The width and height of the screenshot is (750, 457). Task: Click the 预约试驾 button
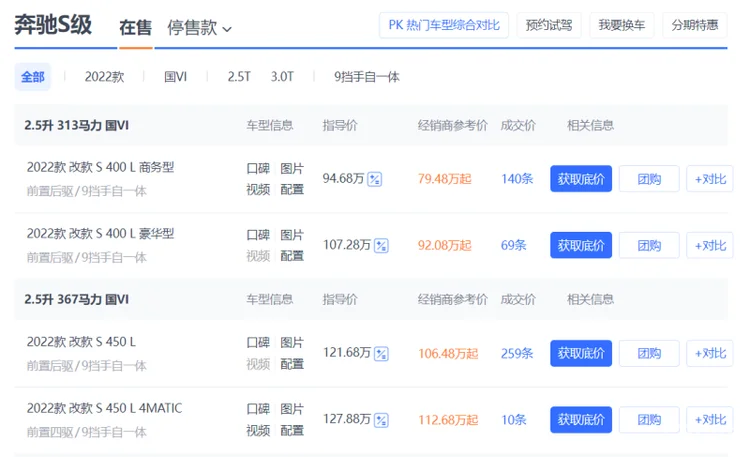(x=549, y=25)
